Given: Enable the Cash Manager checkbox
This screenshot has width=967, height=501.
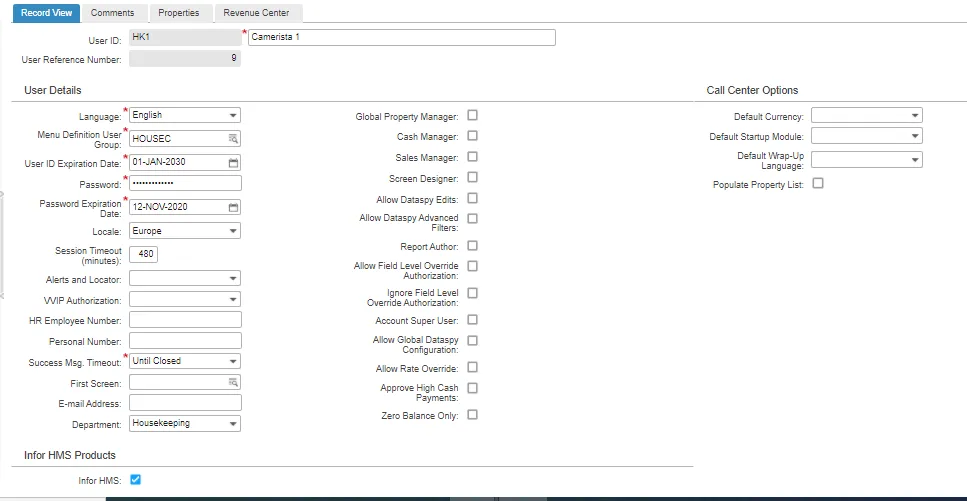Looking at the screenshot, I should (x=472, y=136).
